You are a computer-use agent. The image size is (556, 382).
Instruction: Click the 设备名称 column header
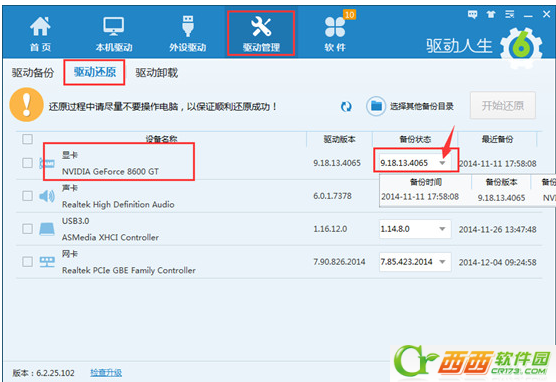(162, 139)
